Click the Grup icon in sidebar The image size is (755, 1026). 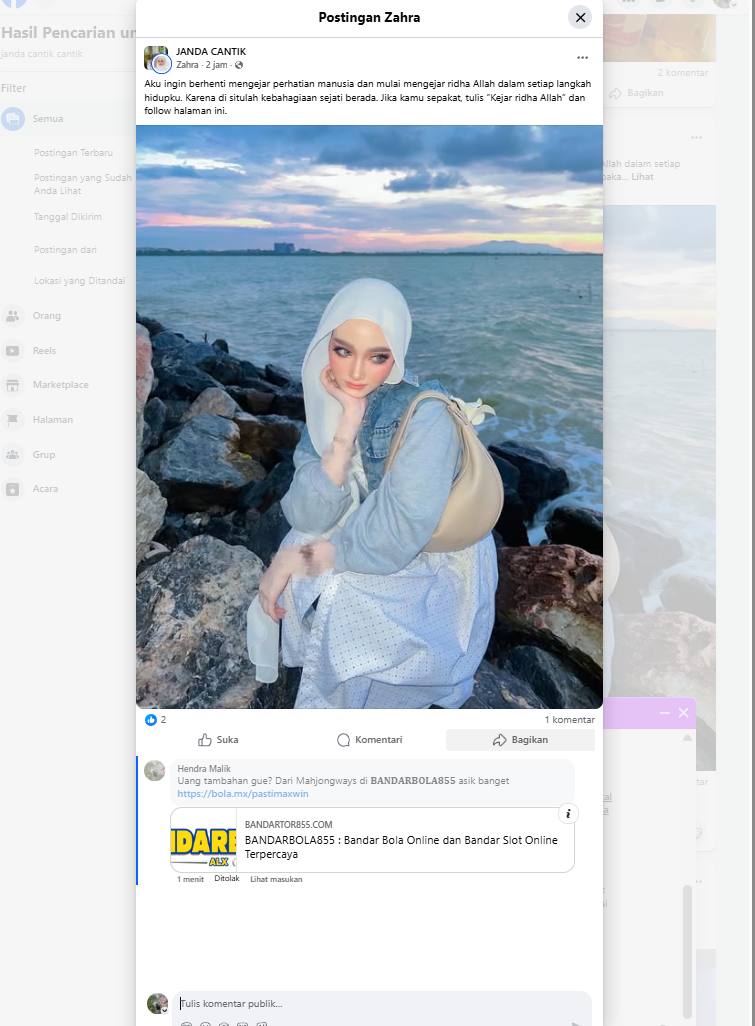(12, 454)
